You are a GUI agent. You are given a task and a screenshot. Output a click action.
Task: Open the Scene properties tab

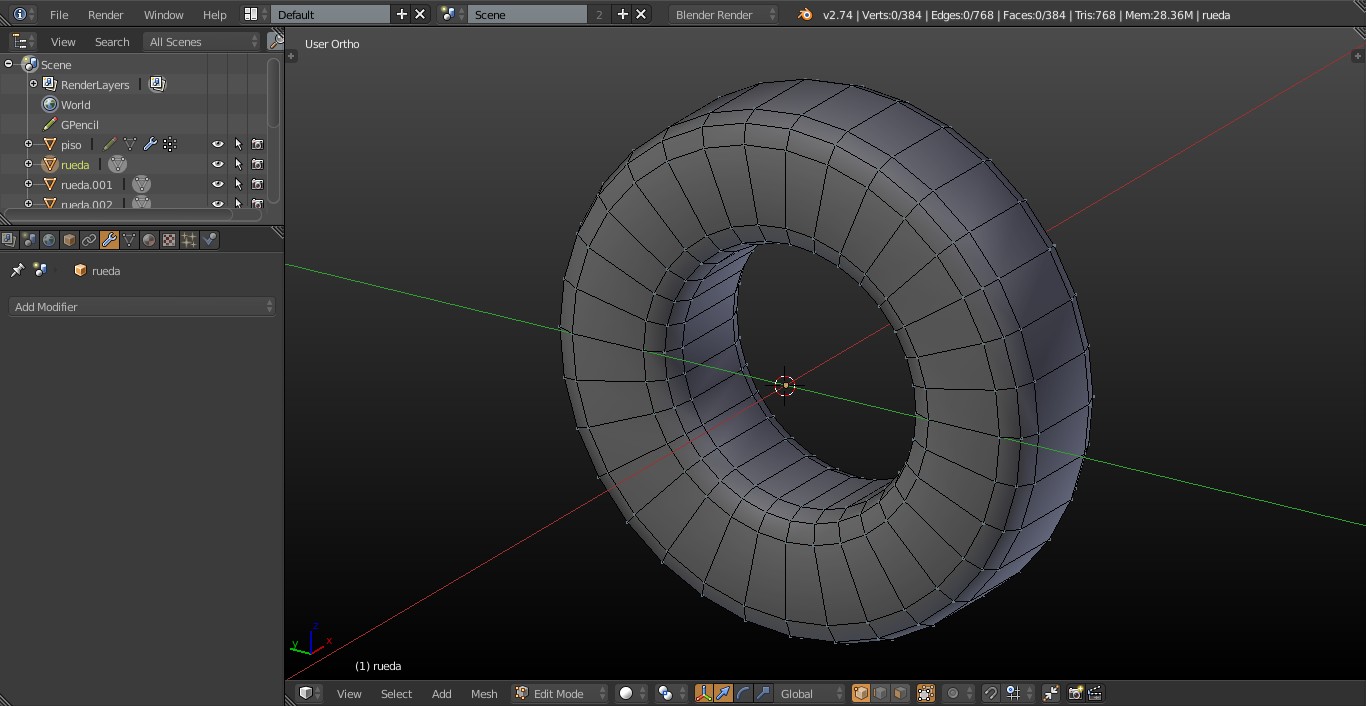click(29, 240)
